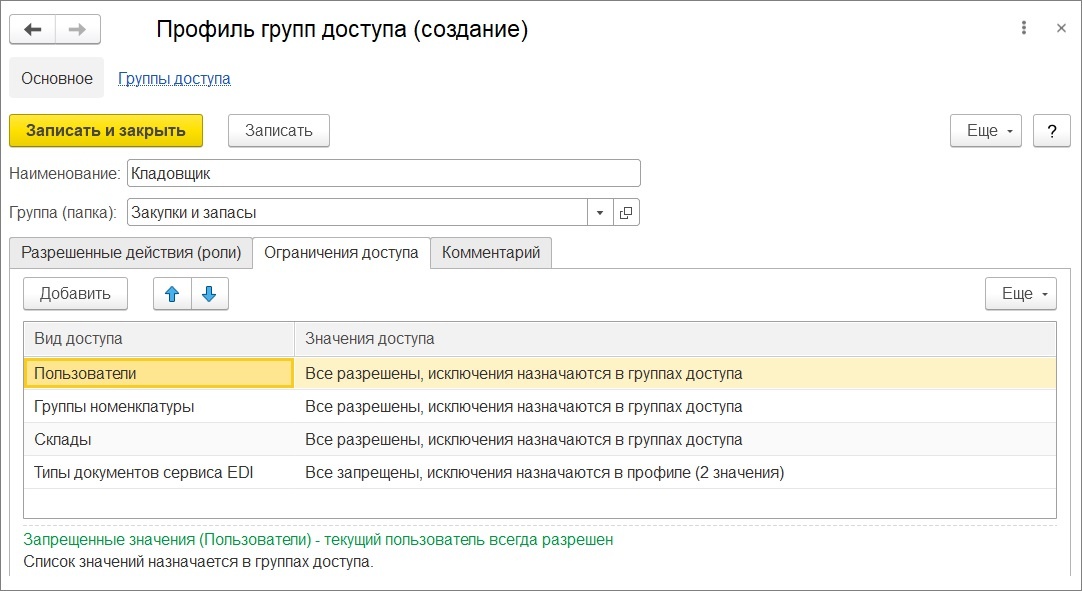The width and height of the screenshot is (1082, 591).
Task: Click the Список значений назначается note
Action: (x=199, y=562)
